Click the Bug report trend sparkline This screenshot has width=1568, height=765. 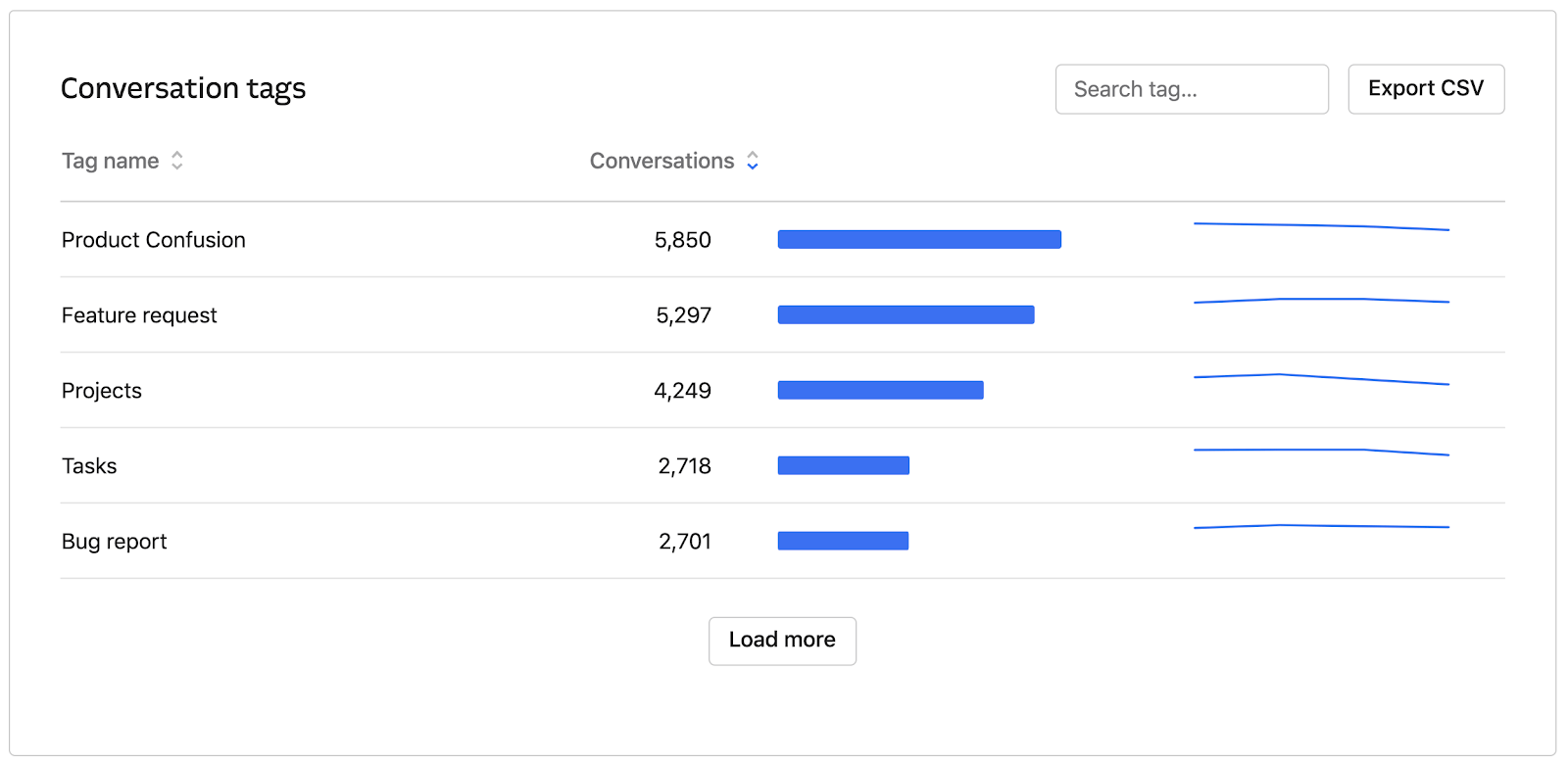[x=1321, y=527]
